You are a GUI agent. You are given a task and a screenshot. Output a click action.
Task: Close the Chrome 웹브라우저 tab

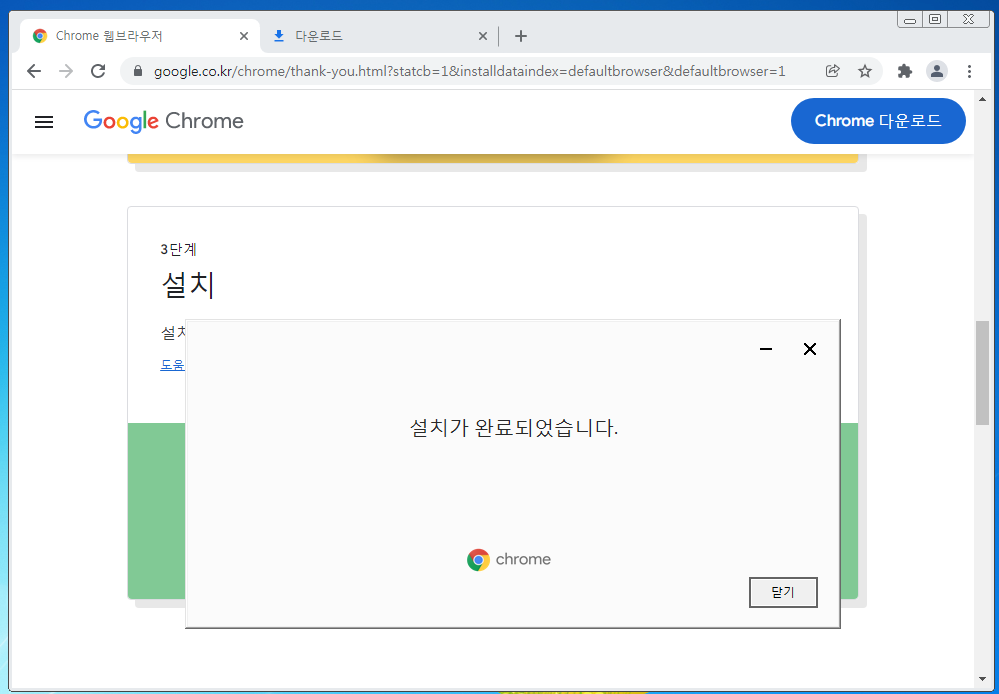point(243,36)
